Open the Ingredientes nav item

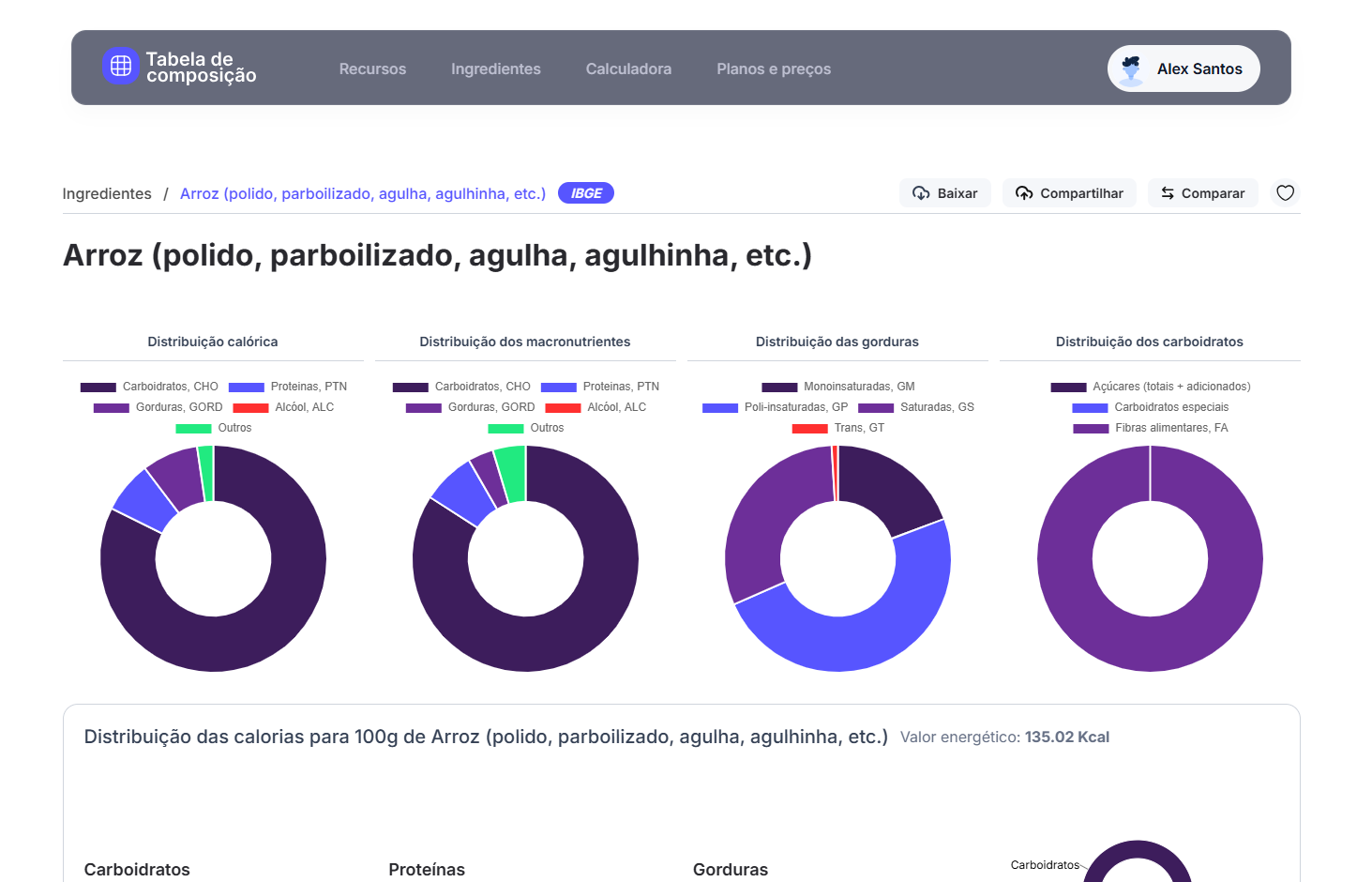click(x=496, y=68)
